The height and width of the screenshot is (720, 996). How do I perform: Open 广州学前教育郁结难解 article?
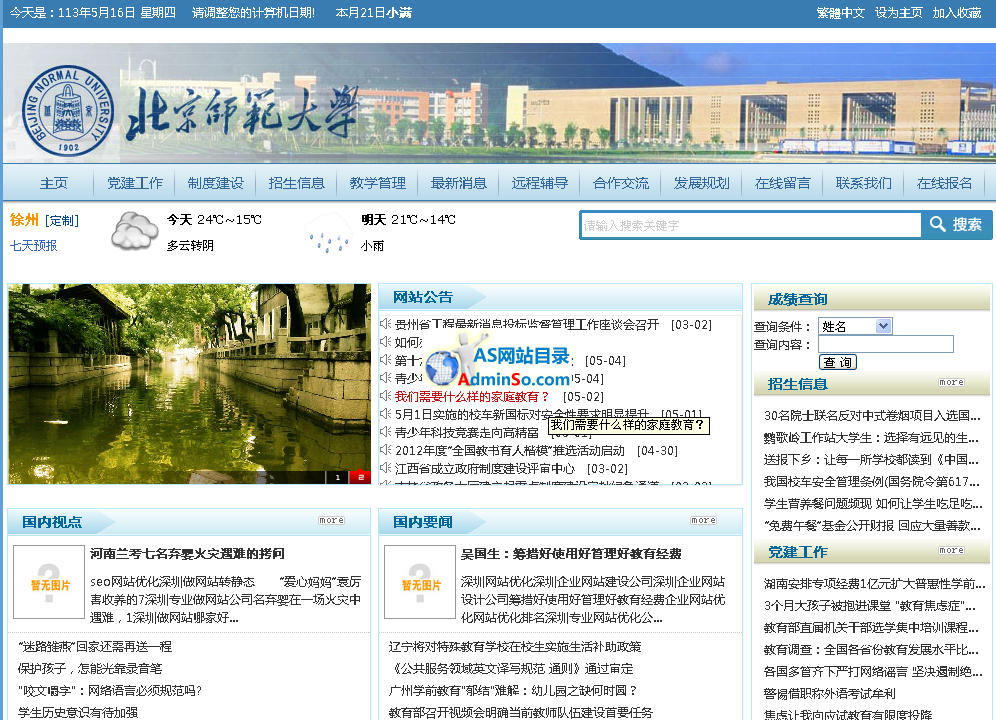(x=513, y=690)
